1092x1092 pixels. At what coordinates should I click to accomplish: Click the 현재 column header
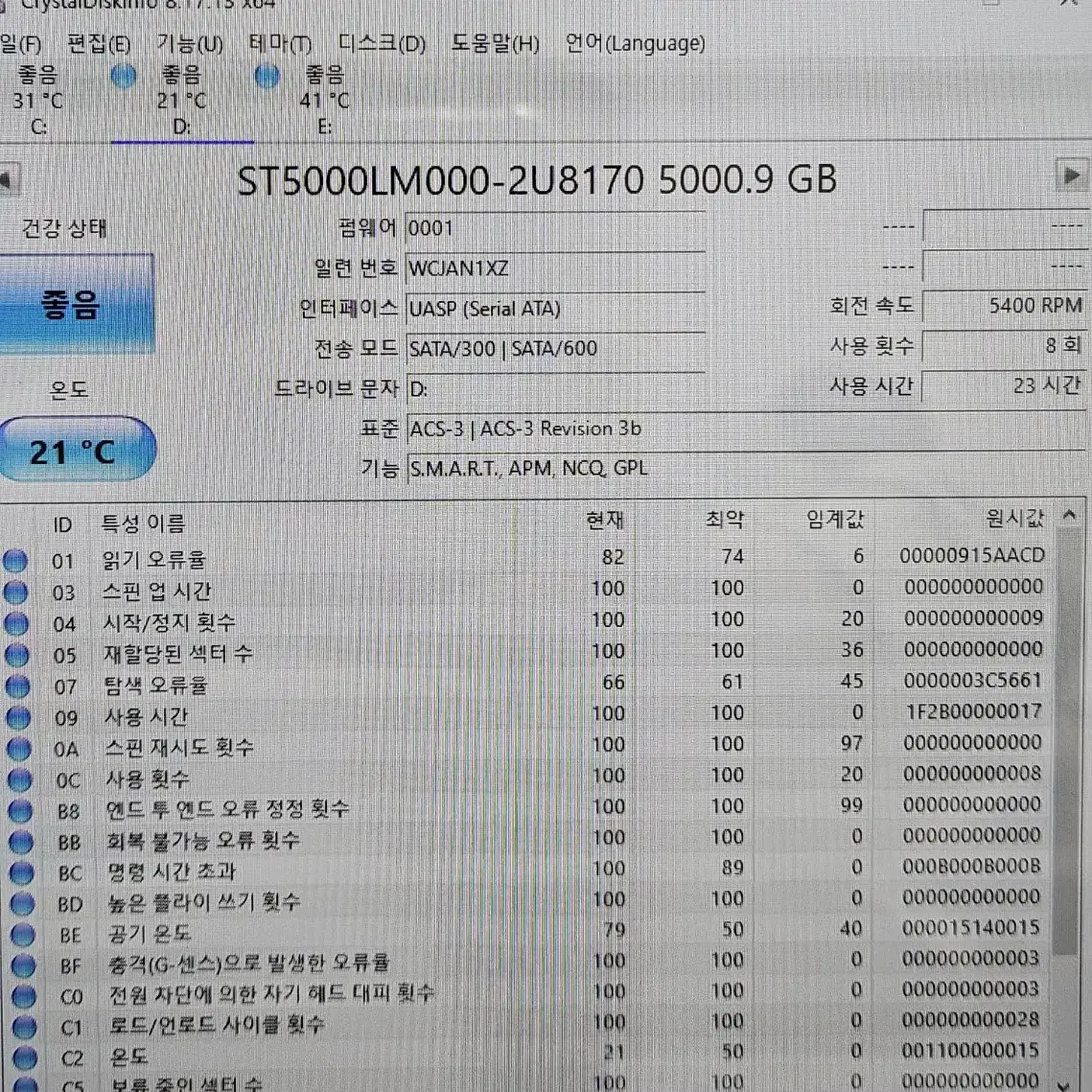coord(605,520)
